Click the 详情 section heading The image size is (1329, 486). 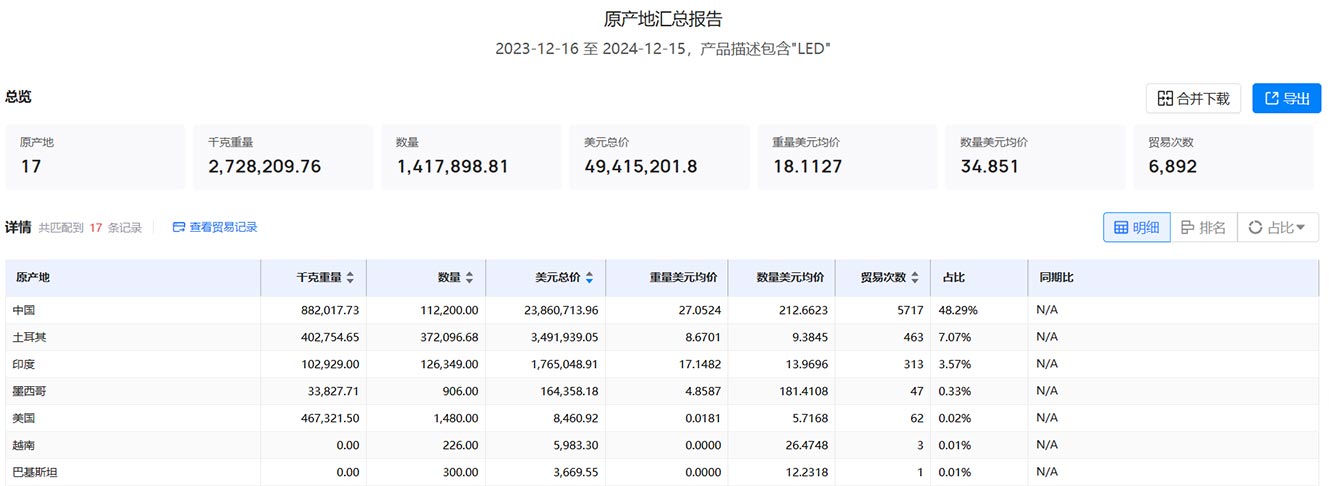click(18, 227)
